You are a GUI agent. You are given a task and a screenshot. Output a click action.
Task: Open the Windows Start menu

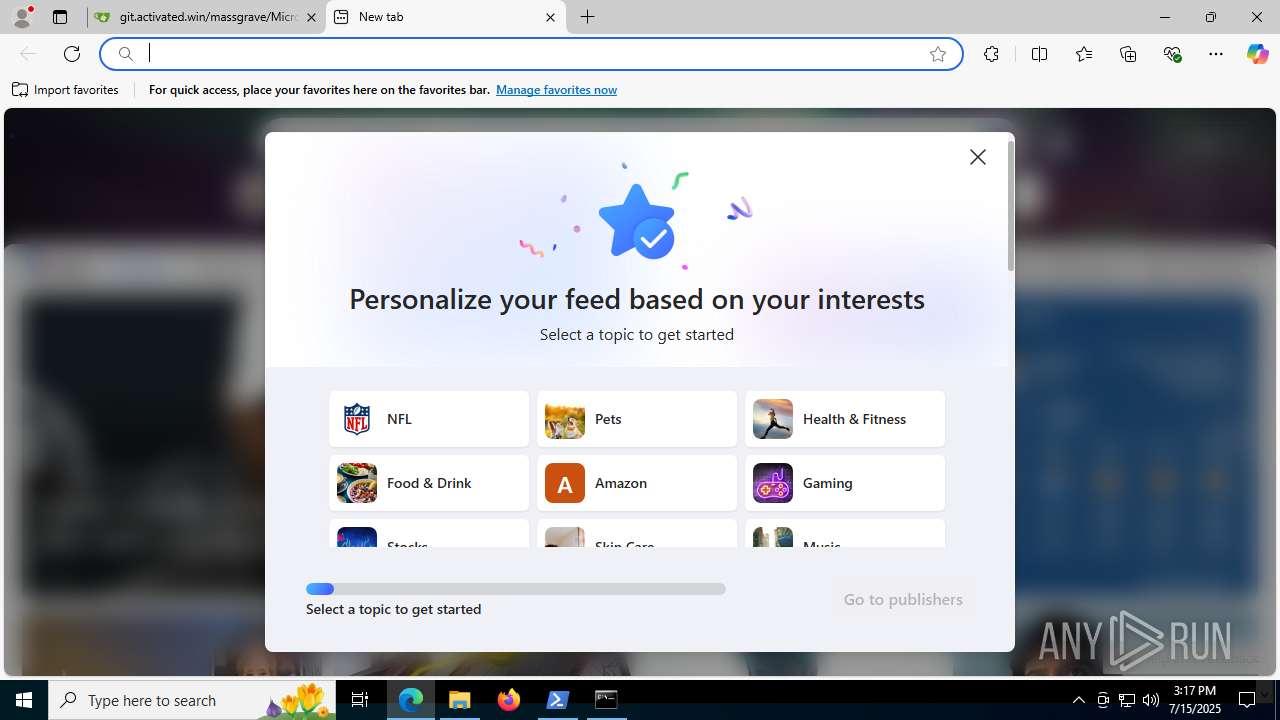point(24,700)
